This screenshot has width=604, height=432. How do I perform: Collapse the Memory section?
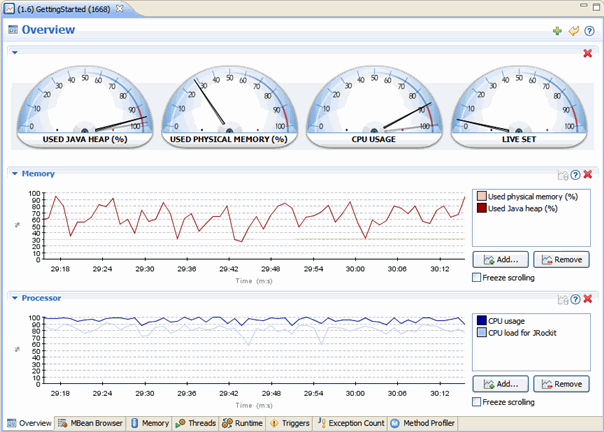click(x=15, y=174)
